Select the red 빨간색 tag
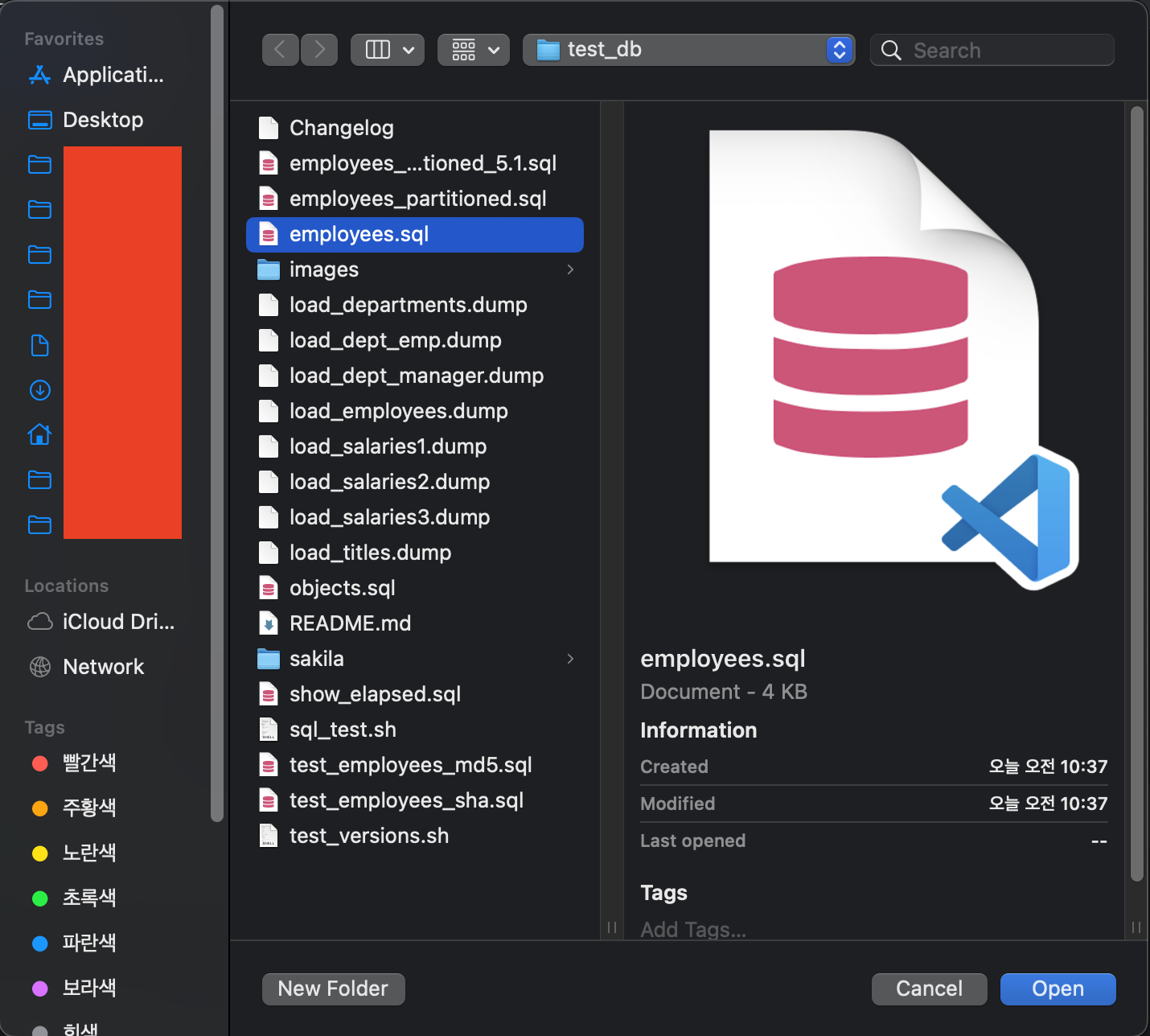Viewport: 1150px width, 1036px height. coord(74,763)
